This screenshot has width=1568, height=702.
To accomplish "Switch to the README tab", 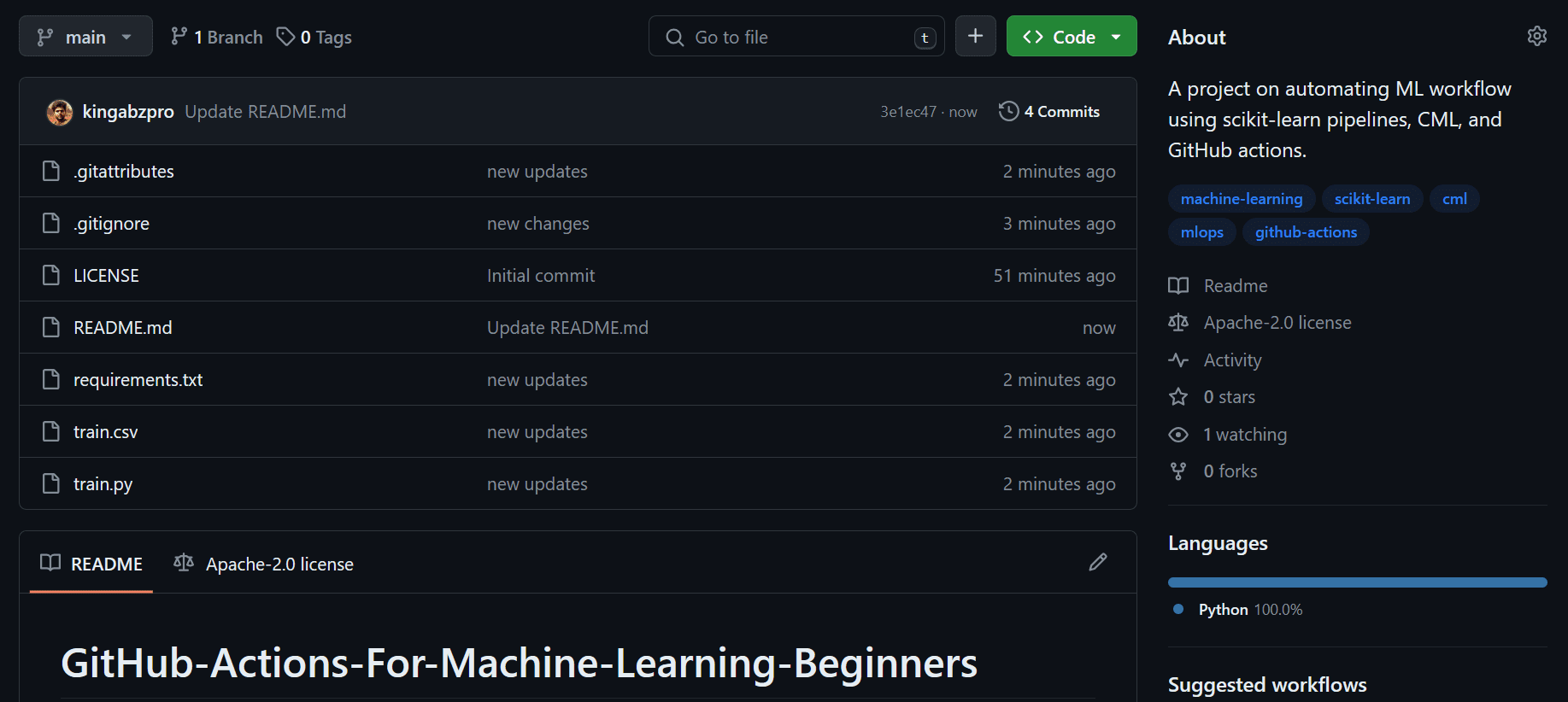I will 91,564.
